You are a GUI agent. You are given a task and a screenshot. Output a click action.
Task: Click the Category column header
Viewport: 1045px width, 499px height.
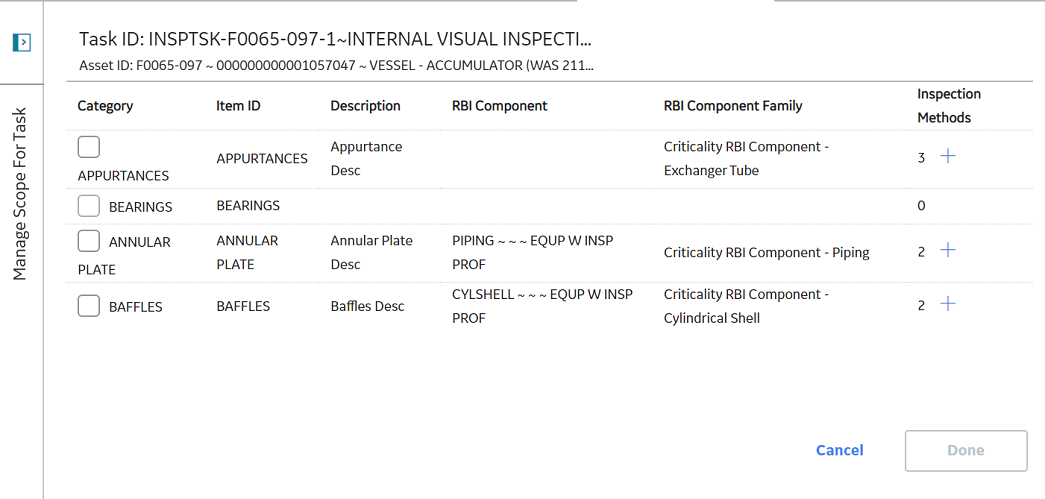pyautogui.click(x=105, y=106)
